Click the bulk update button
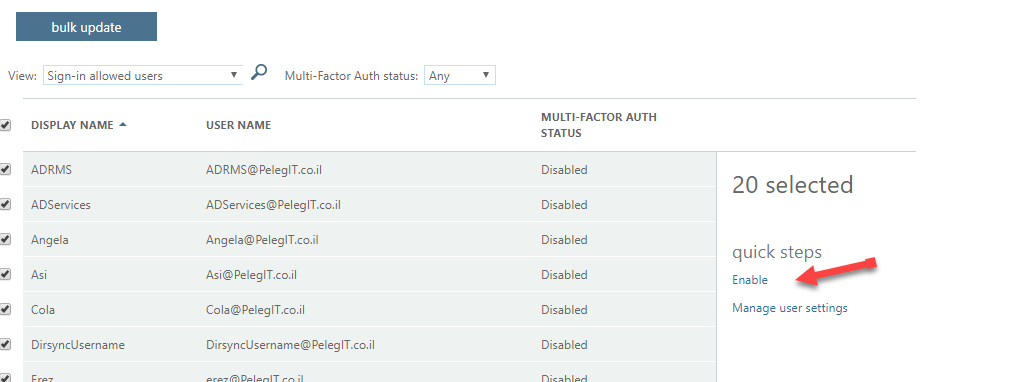This screenshot has width=1012, height=382. pos(86,27)
